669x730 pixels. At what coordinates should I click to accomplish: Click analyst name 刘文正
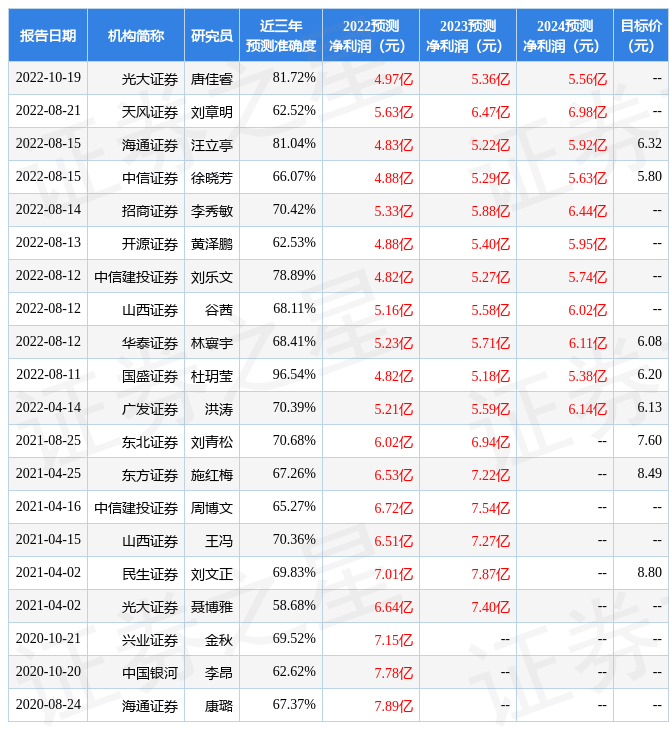(x=212, y=575)
